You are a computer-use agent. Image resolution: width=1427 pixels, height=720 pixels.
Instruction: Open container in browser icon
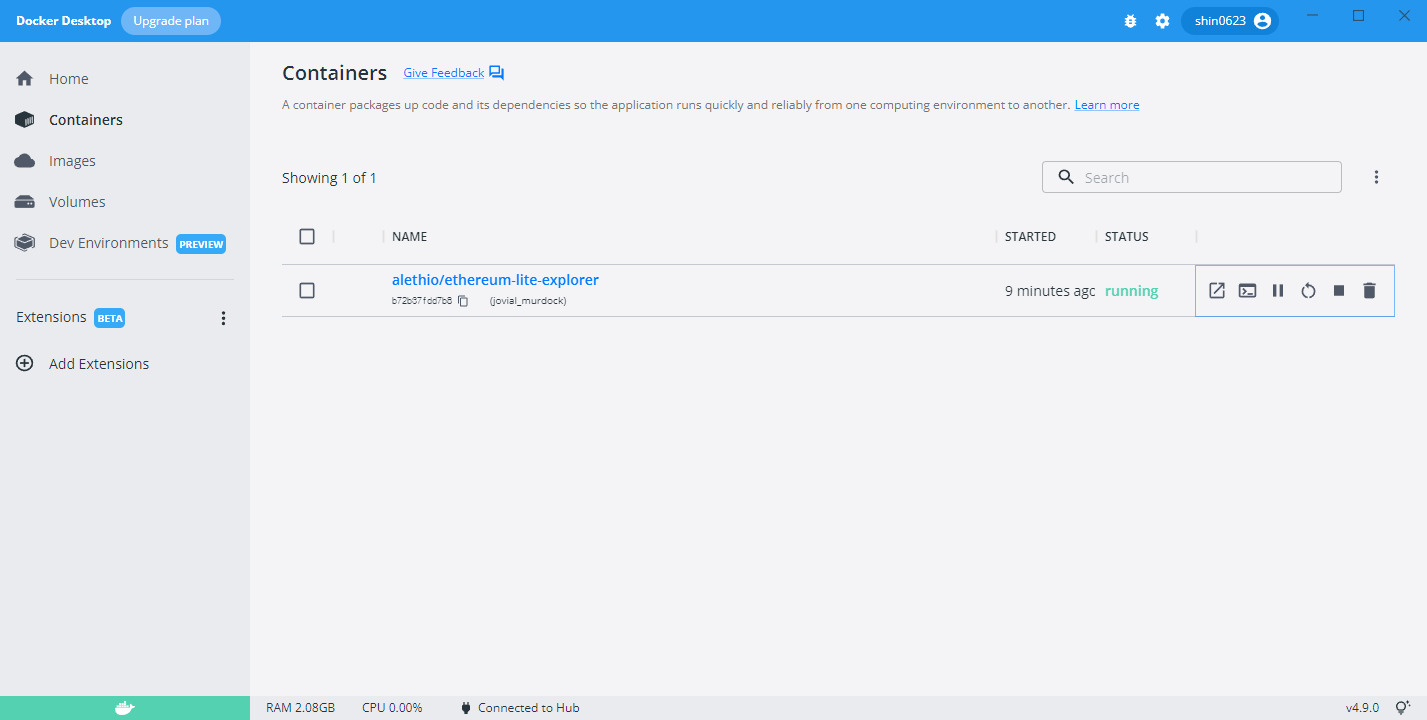(x=1217, y=291)
